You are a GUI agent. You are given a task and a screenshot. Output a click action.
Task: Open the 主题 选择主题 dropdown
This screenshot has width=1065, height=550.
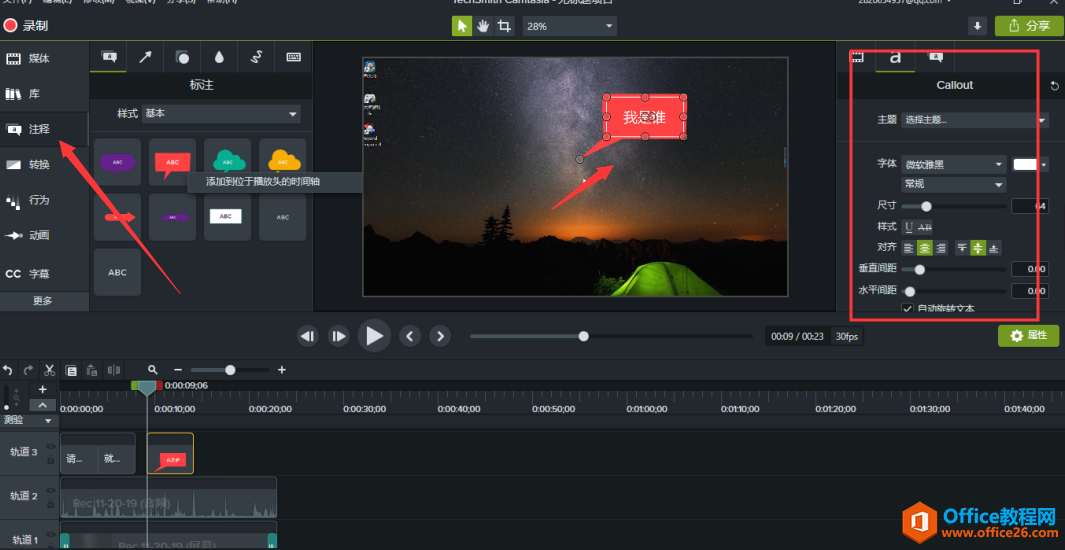coord(975,120)
